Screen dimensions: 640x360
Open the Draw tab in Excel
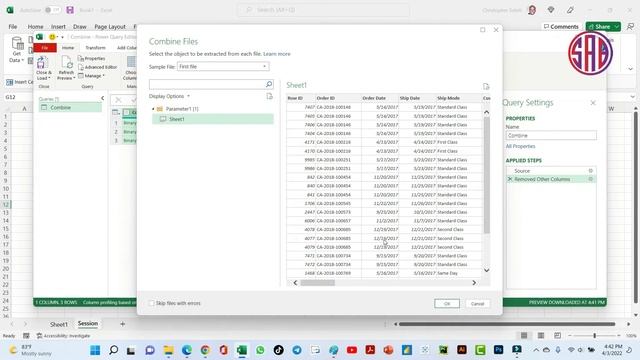pyautogui.click(x=80, y=27)
